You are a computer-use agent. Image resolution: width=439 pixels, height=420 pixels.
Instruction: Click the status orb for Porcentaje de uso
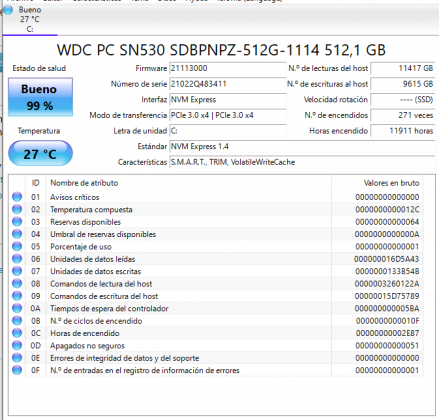pyautogui.click(x=17, y=246)
